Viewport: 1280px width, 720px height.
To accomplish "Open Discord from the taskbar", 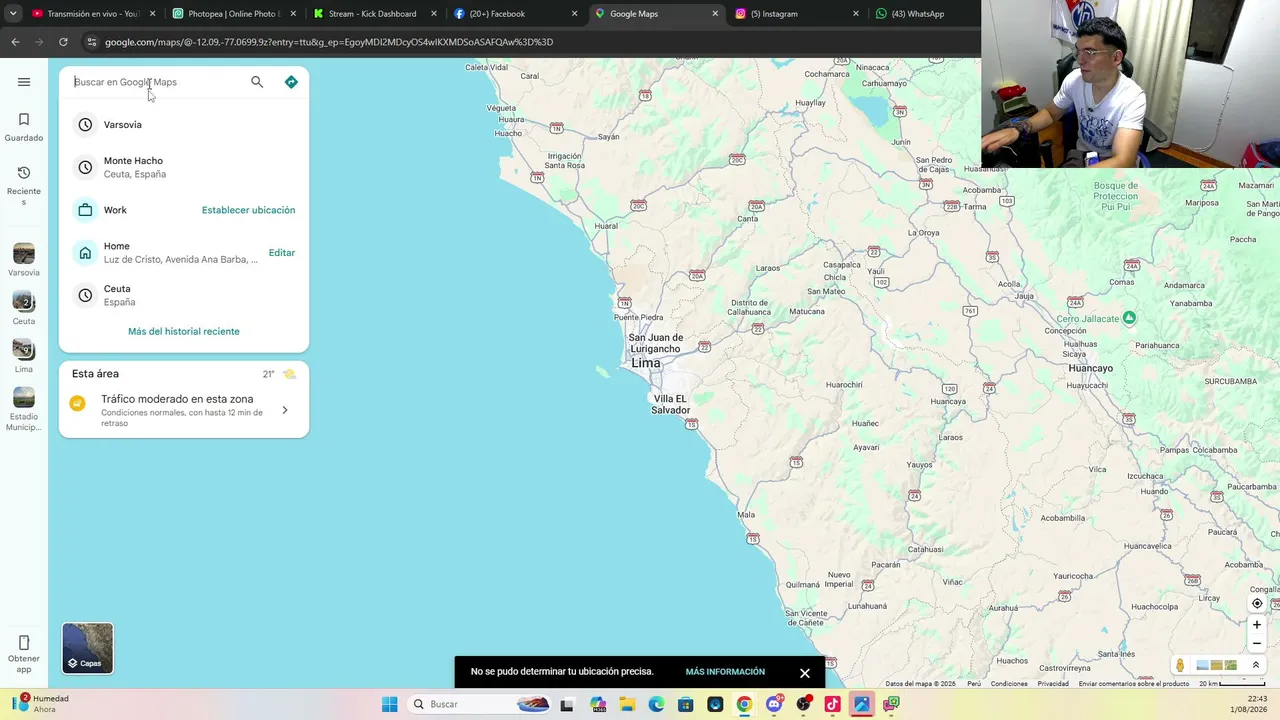I will (773, 704).
